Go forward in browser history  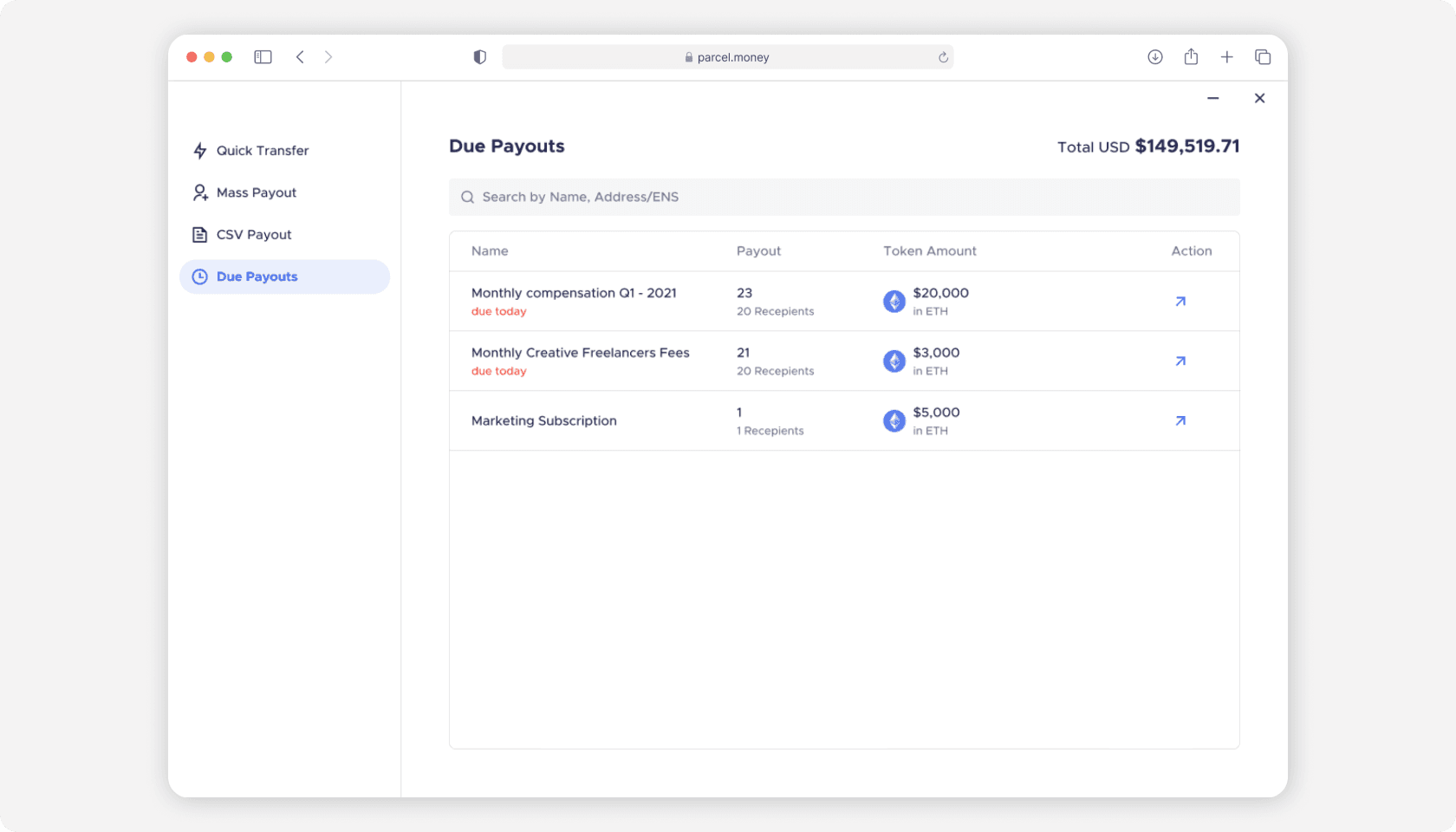coord(328,57)
